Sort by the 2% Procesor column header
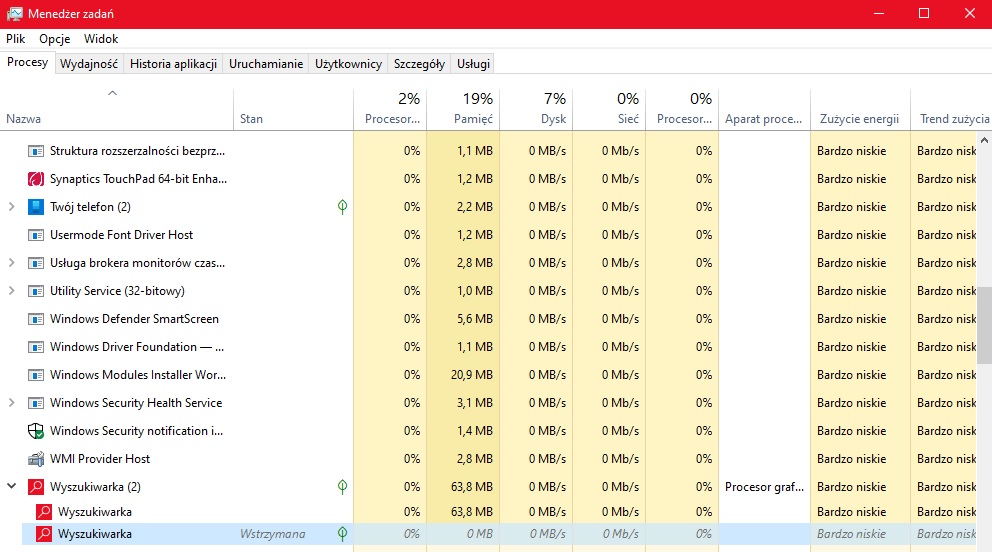Viewport: 992px width, 552px height. point(390,110)
